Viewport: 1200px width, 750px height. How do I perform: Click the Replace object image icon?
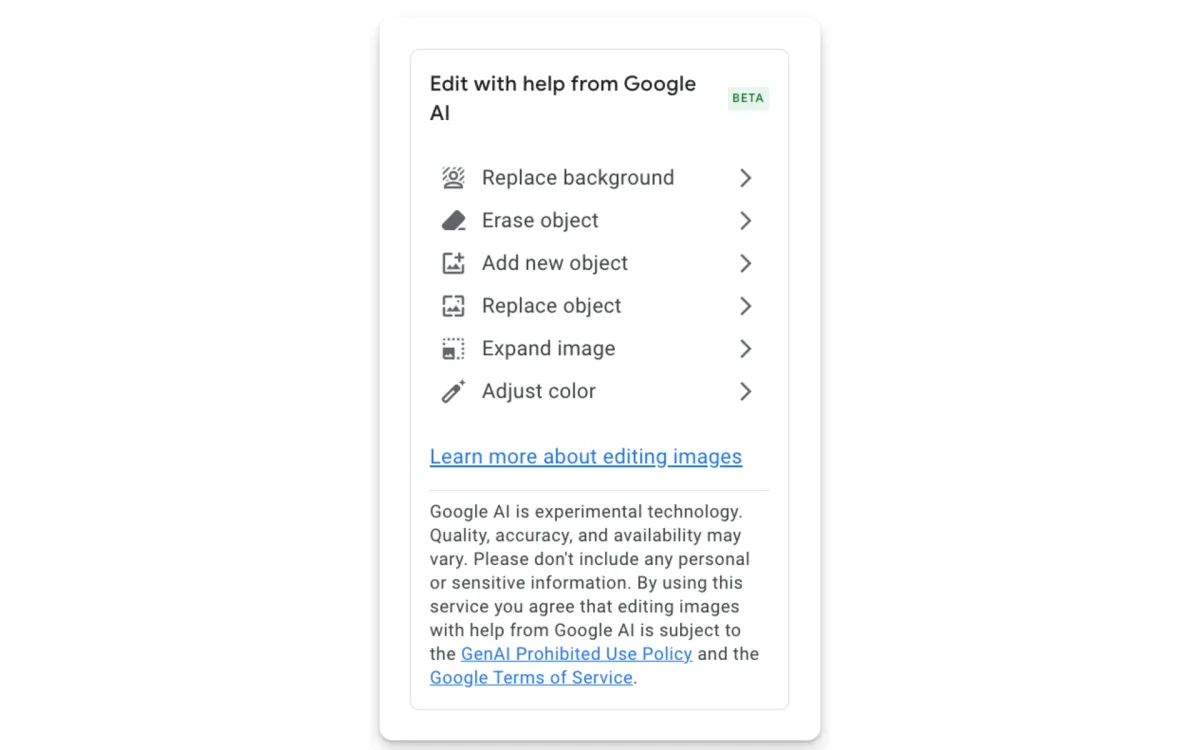click(x=454, y=306)
